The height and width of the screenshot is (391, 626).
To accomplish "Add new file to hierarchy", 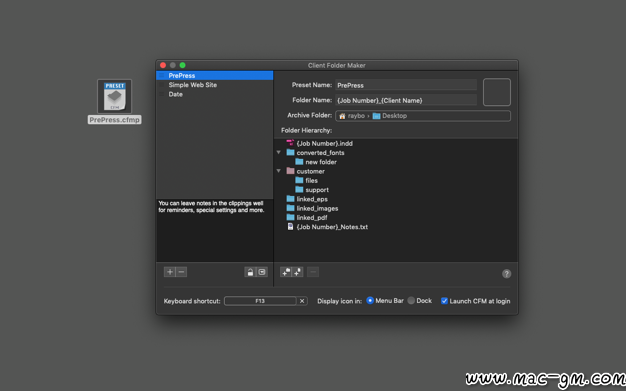I will tap(297, 272).
